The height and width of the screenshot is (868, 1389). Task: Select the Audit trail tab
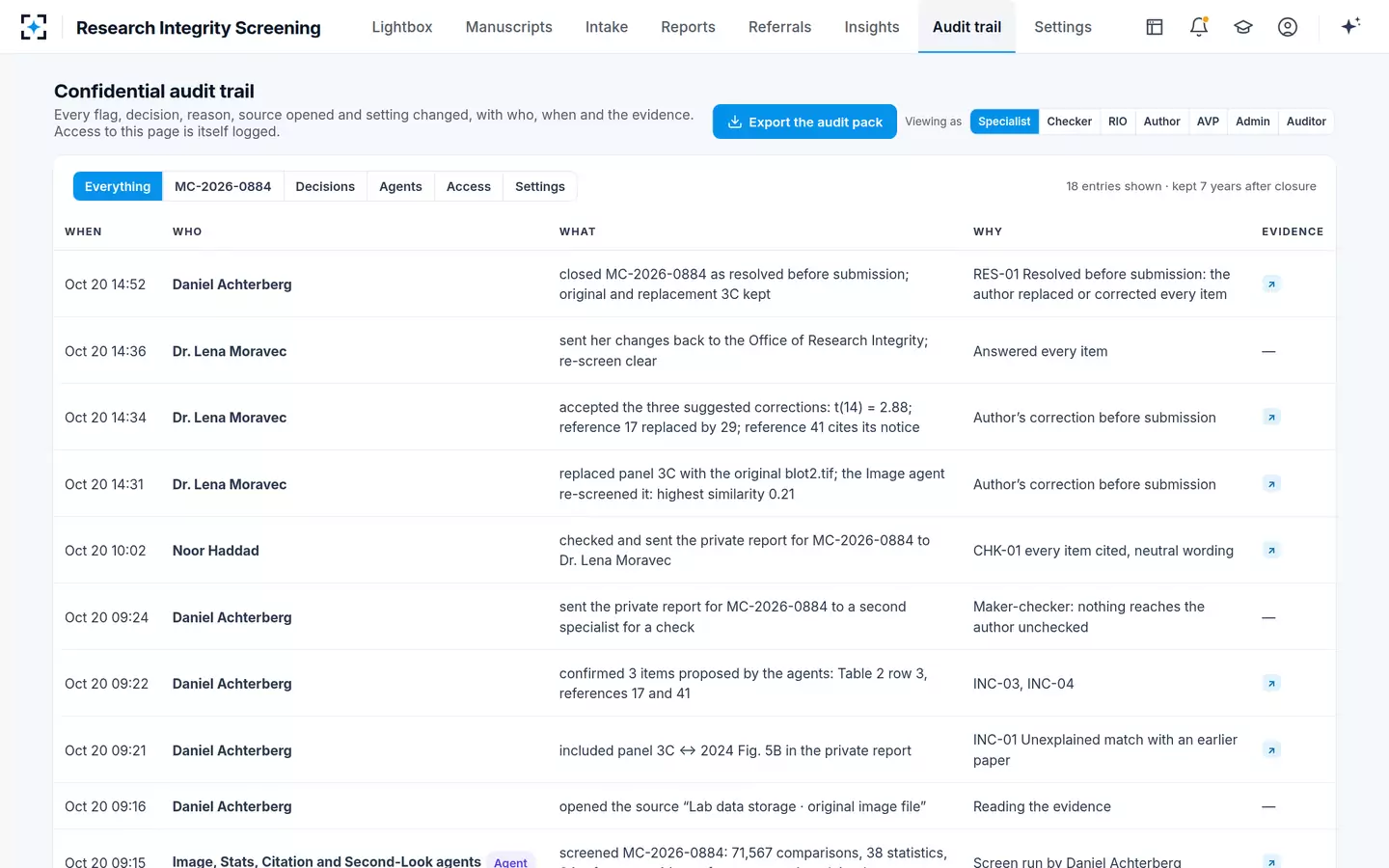coord(967,27)
